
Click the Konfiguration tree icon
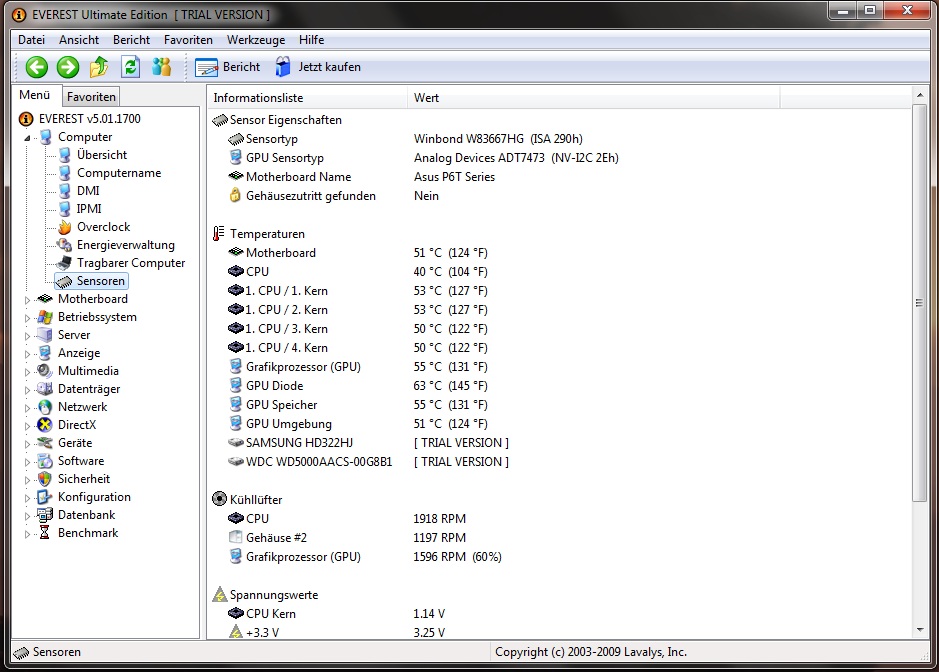pos(45,497)
